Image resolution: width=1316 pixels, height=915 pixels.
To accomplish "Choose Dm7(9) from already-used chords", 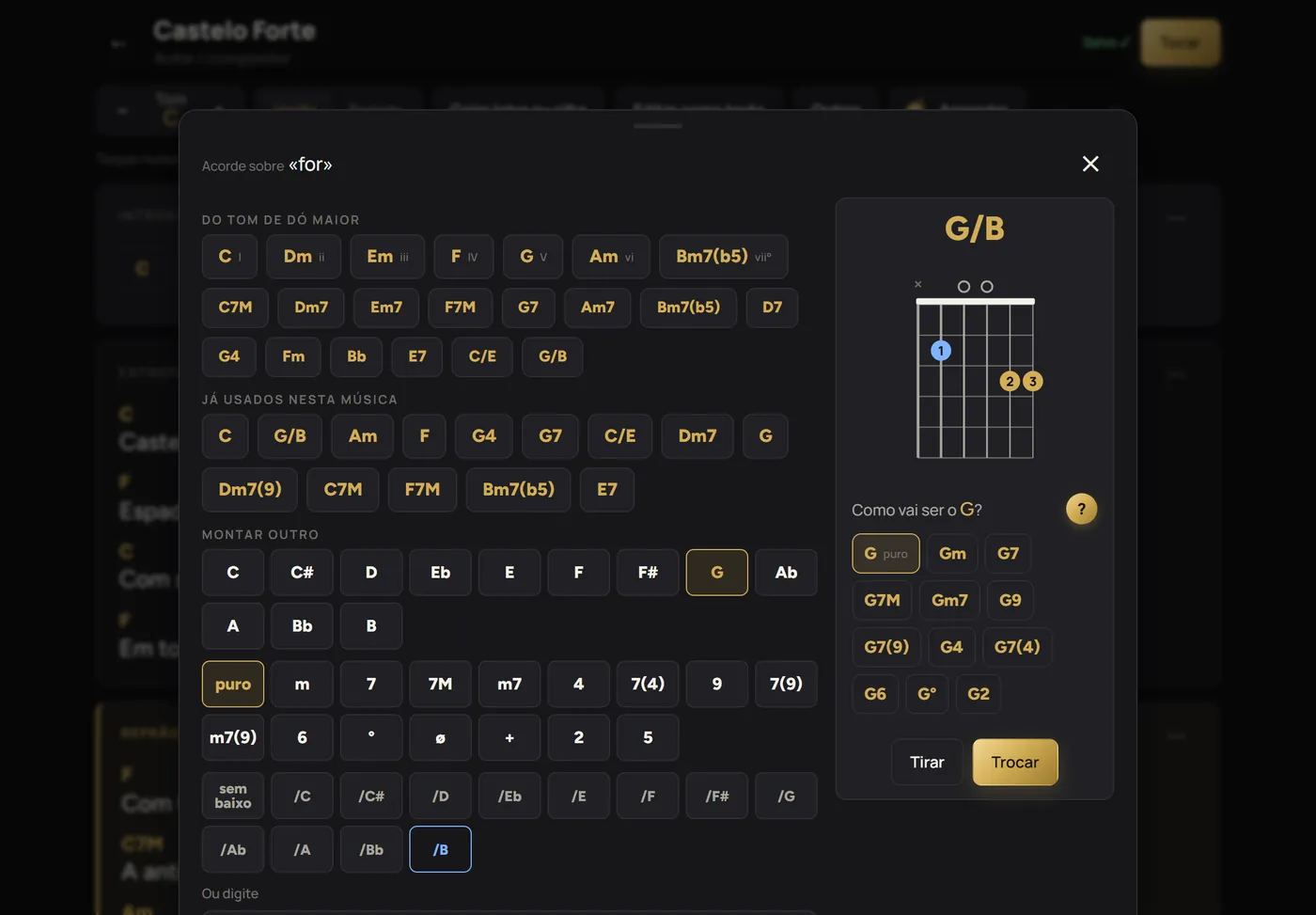I will point(250,489).
